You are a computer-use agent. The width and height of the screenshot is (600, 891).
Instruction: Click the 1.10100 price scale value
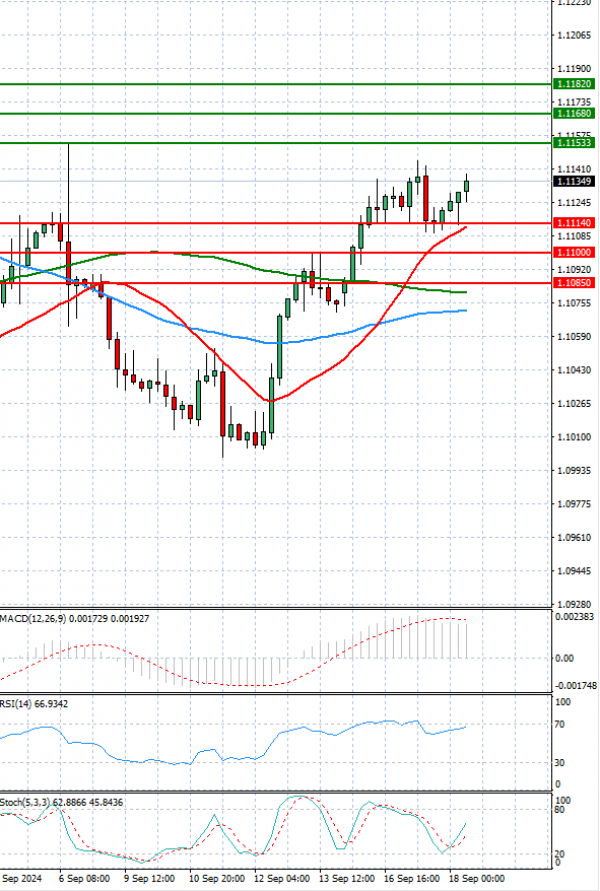point(574,437)
